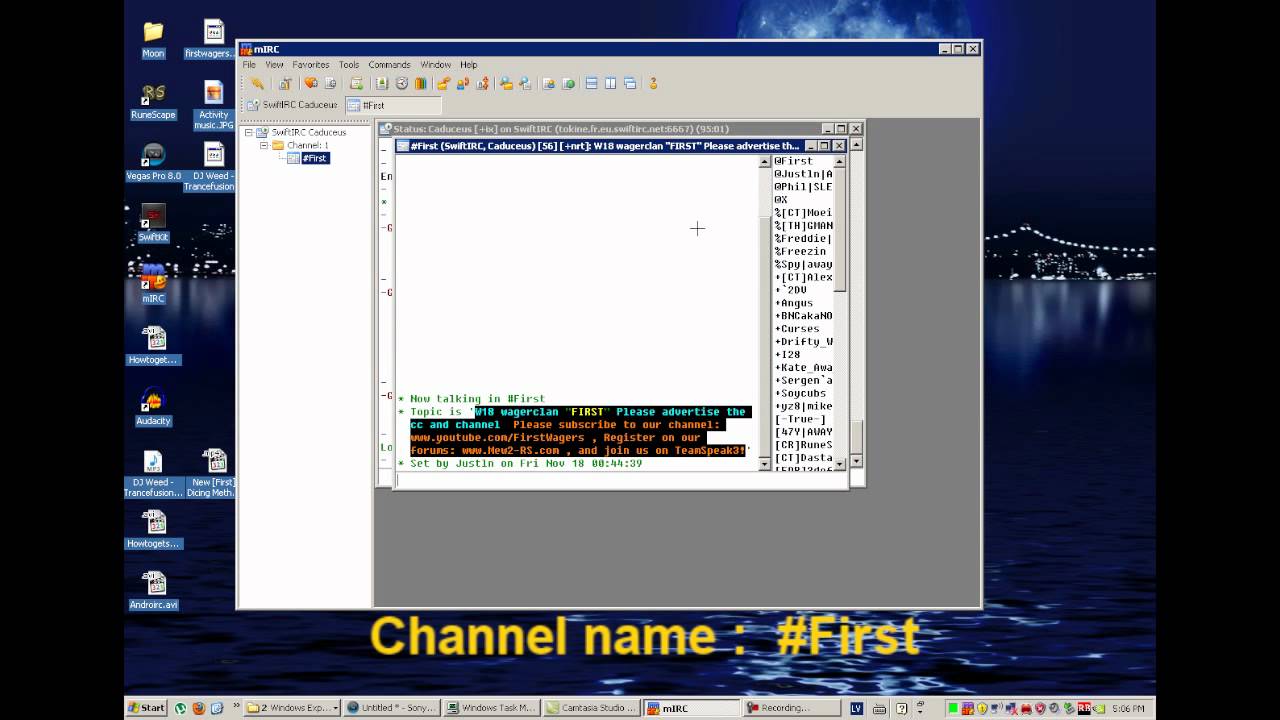Select nickname +Soycubs in the nicklist
This screenshot has height=720, width=1280.
click(803, 393)
